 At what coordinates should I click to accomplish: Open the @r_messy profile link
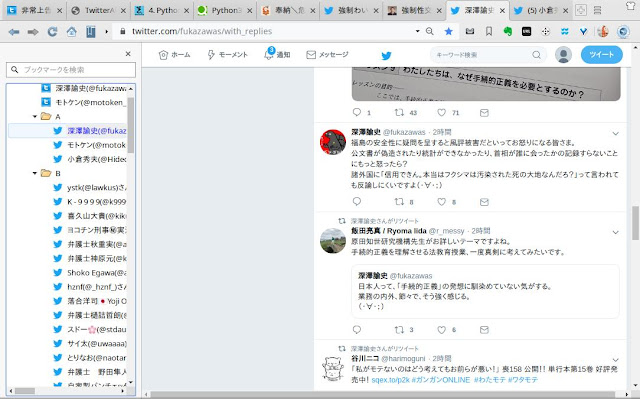[x=447, y=231]
